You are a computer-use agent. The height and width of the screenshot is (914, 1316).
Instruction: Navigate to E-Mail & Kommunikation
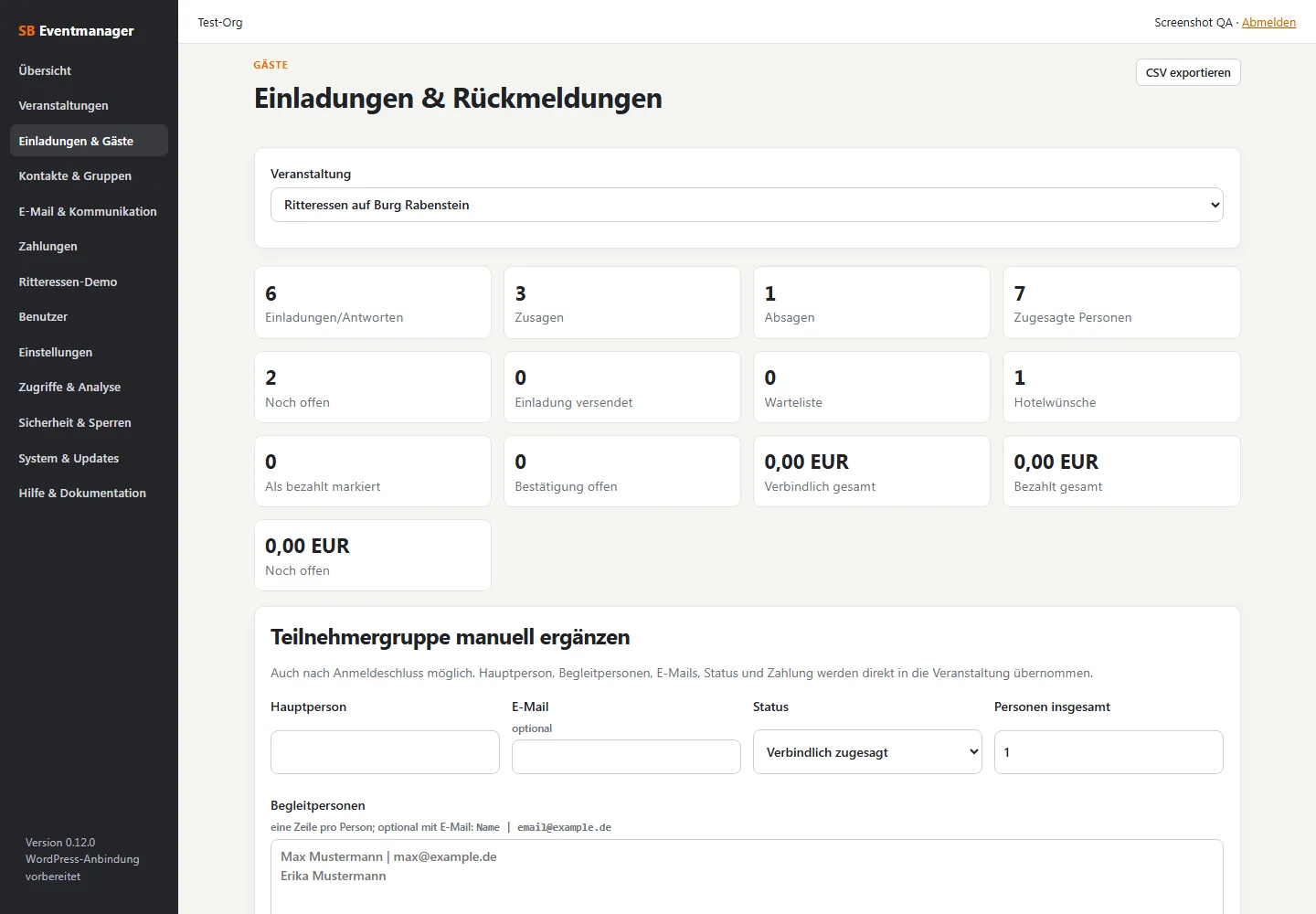pyautogui.click(x=89, y=211)
